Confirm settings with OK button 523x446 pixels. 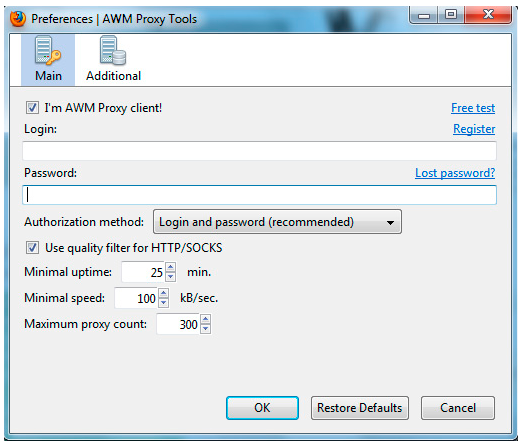pos(262,408)
